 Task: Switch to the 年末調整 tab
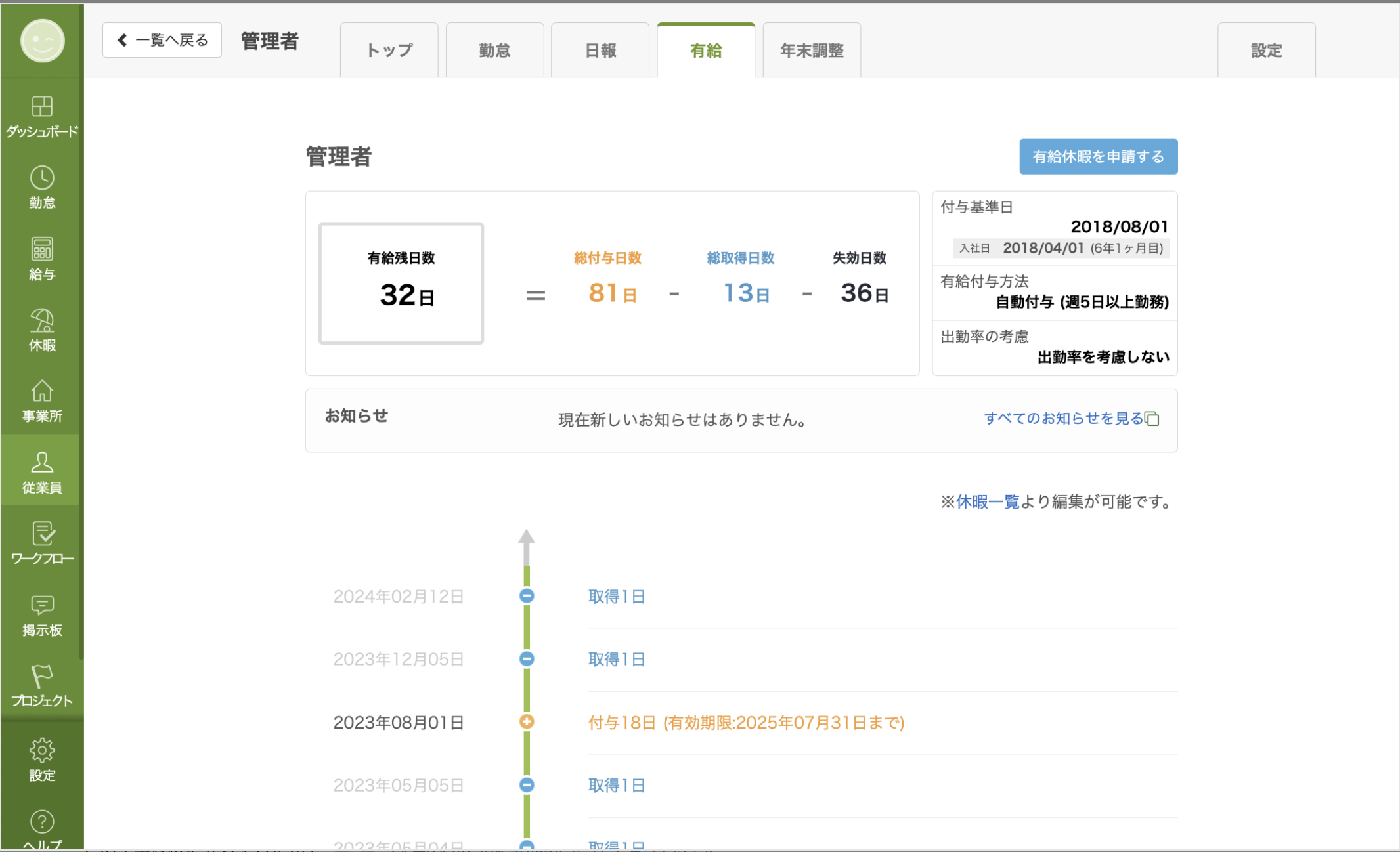[x=812, y=51]
